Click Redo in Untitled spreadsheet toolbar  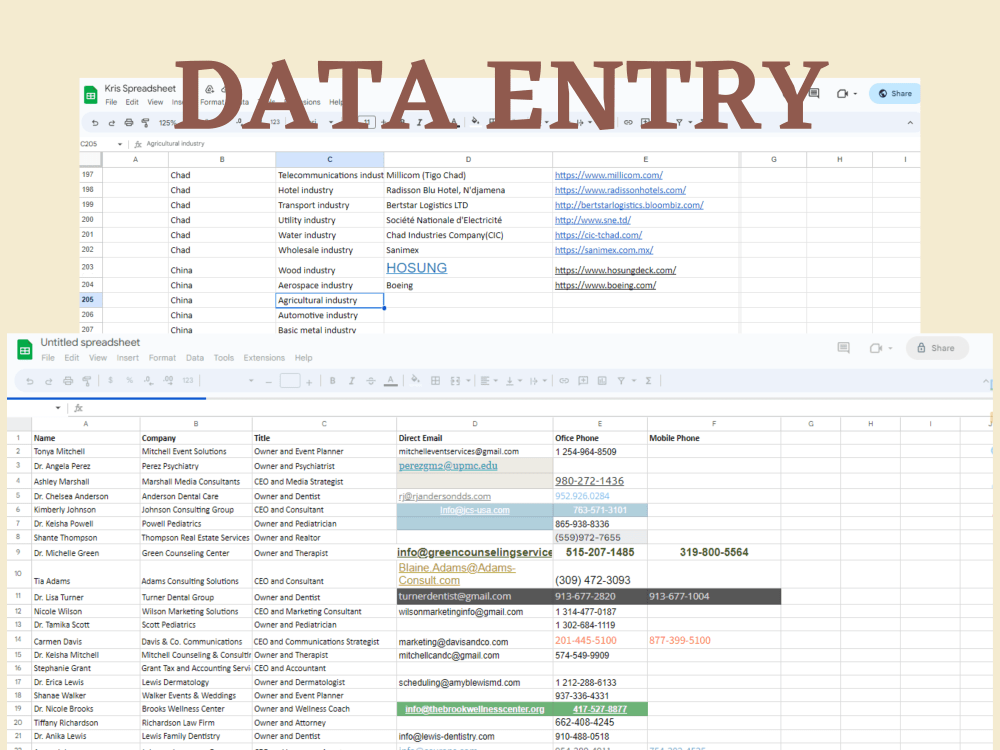[x=48, y=381]
